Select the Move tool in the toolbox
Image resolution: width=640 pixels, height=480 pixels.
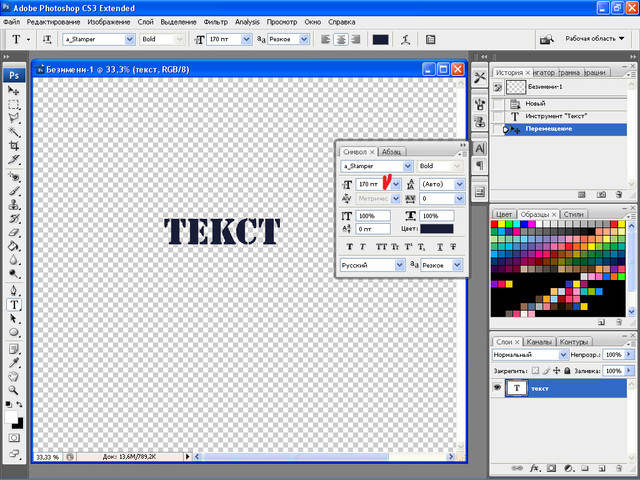point(13,90)
